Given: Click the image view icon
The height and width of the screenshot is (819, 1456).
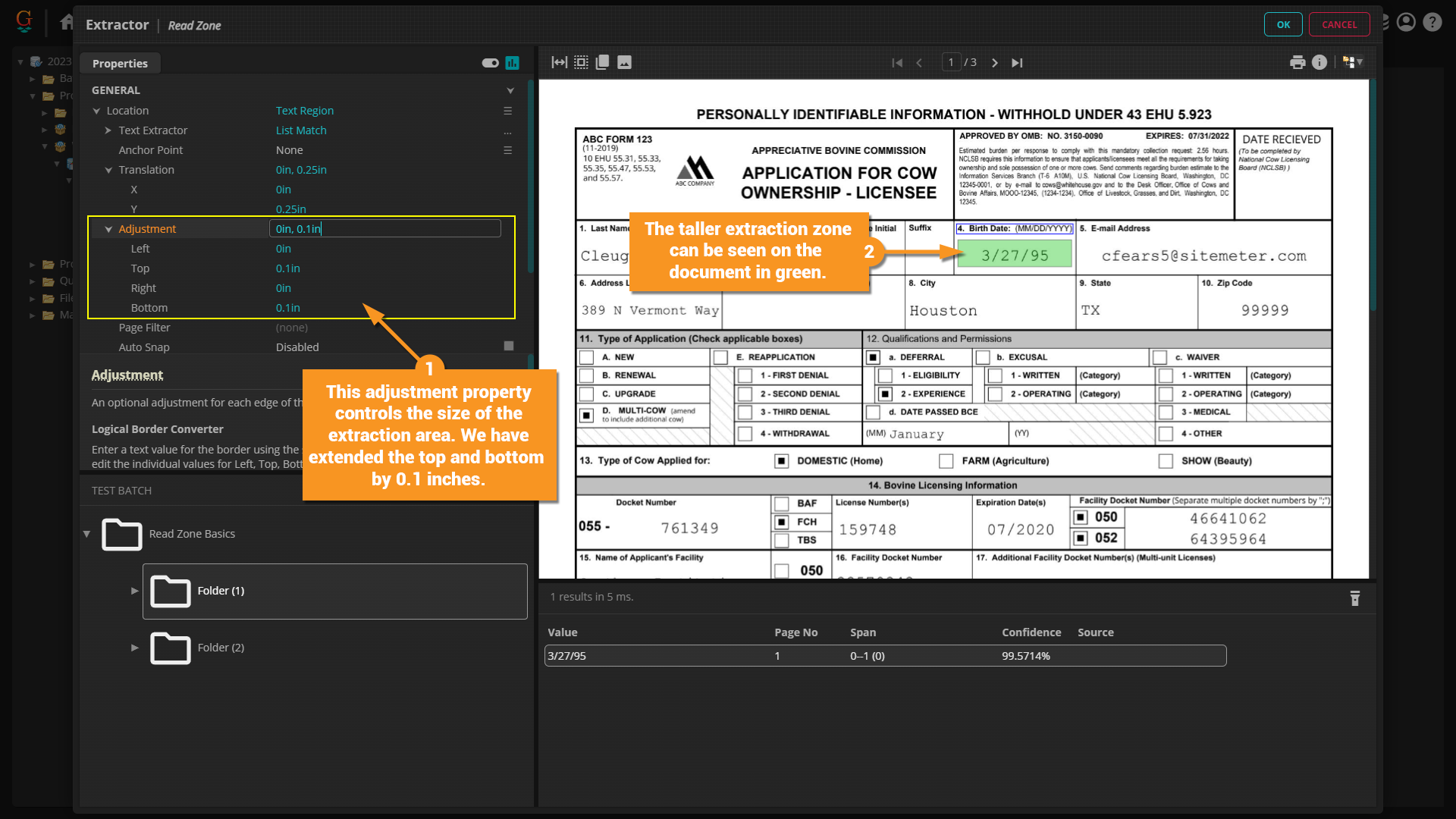Looking at the screenshot, I should tap(624, 62).
